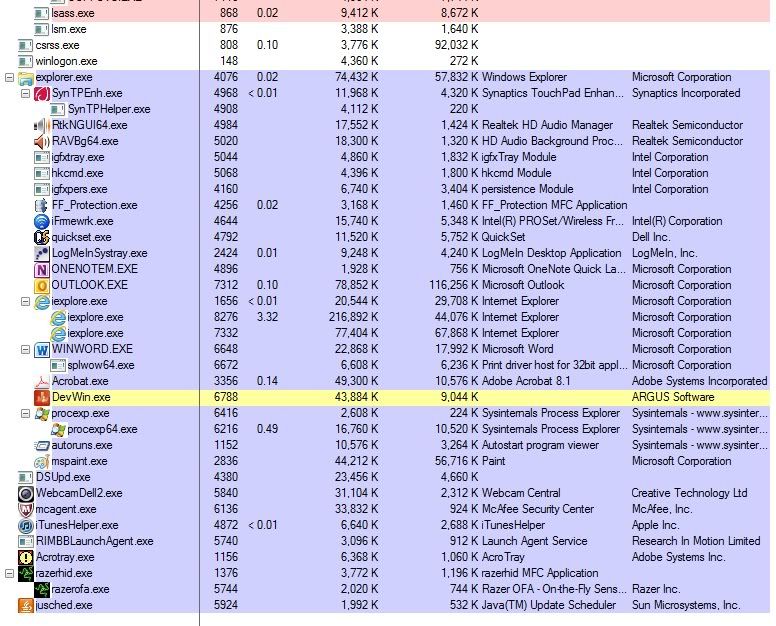Click the 'Research In Motion Limited' cell

click(696, 541)
